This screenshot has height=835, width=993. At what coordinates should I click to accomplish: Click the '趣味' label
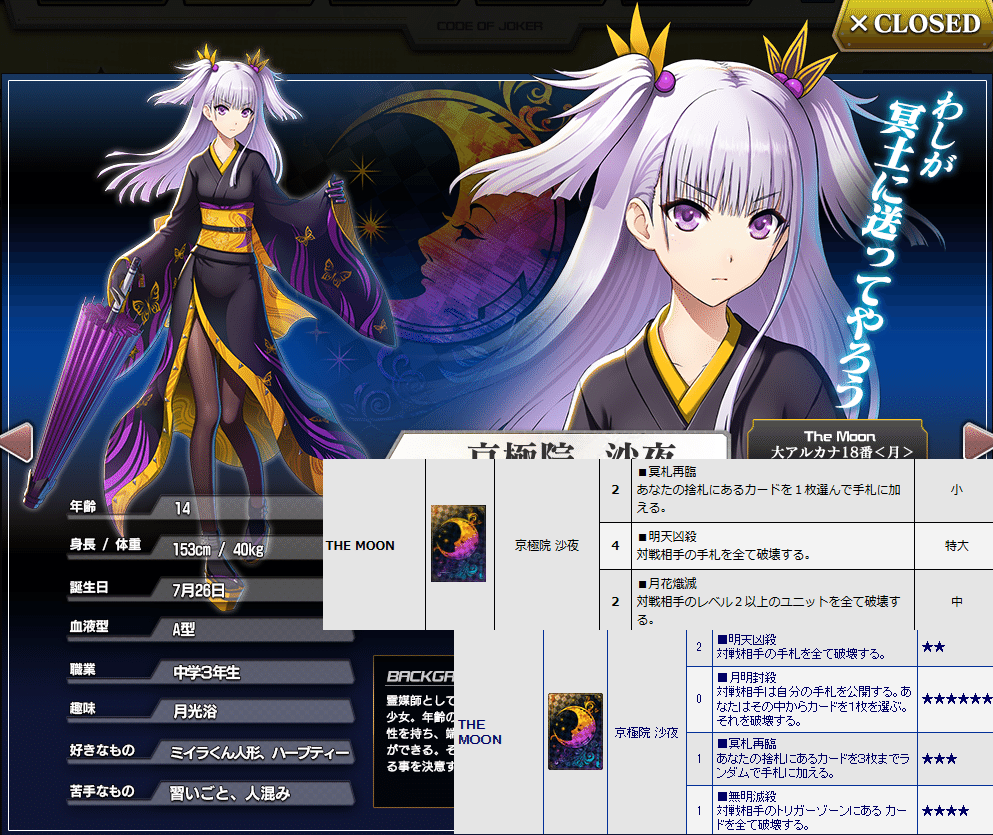pyautogui.click(x=83, y=708)
